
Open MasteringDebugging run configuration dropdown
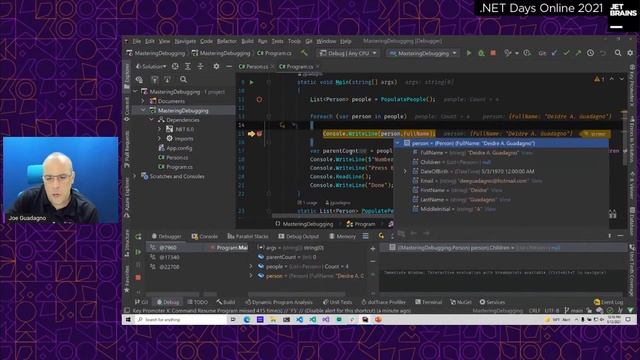click(x=423, y=53)
